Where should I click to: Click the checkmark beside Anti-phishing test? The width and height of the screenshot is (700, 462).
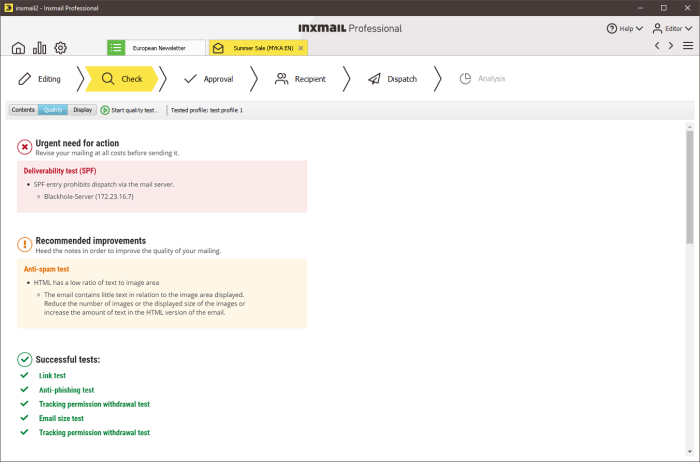pos(25,390)
